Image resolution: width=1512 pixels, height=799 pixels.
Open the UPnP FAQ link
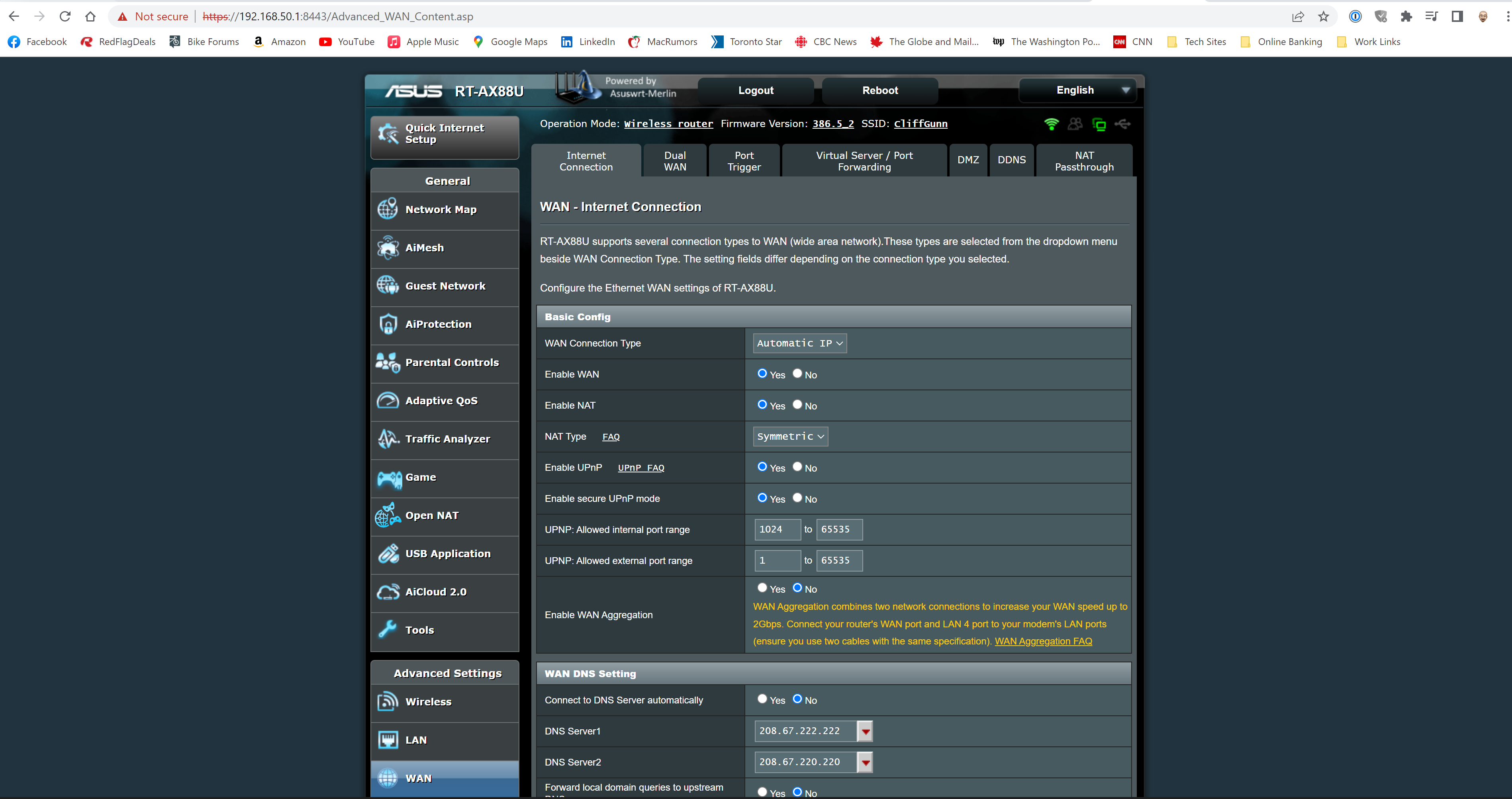point(640,468)
